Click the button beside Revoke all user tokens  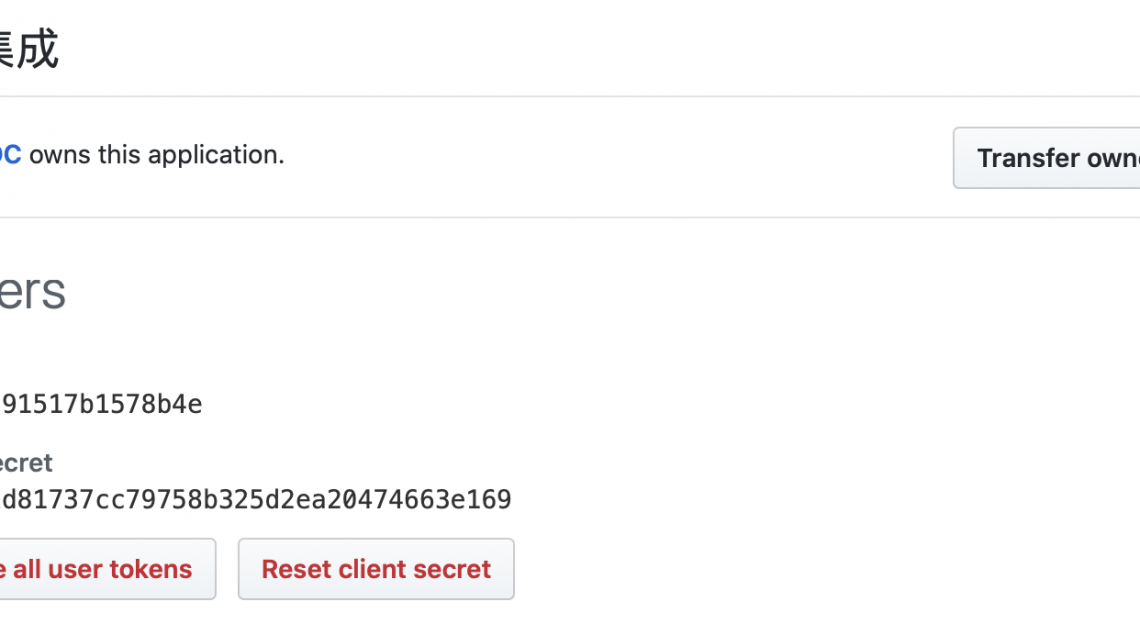pyautogui.click(x=376, y=569)
